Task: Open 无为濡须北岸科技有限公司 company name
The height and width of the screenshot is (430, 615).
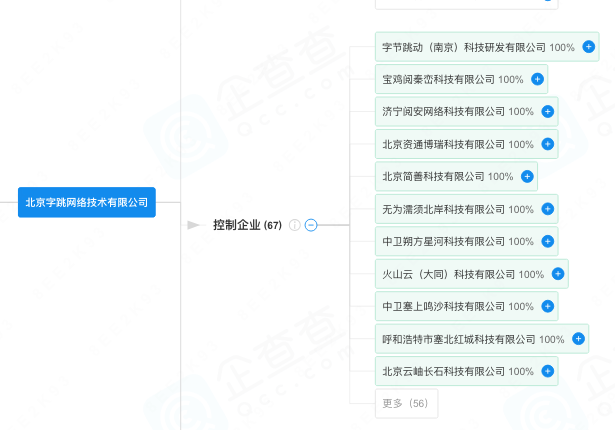Action: point(444,210)
